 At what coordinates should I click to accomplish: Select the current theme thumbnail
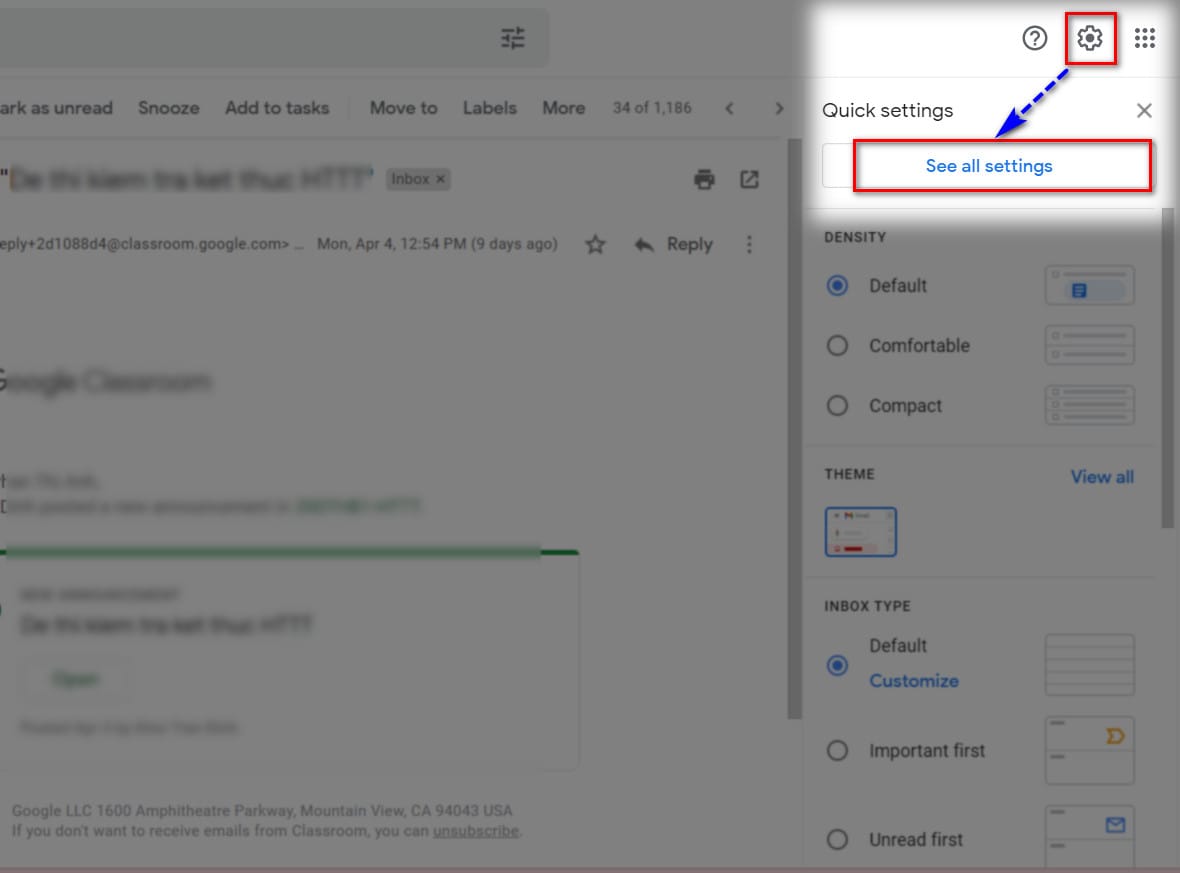(x=860, y=532)
